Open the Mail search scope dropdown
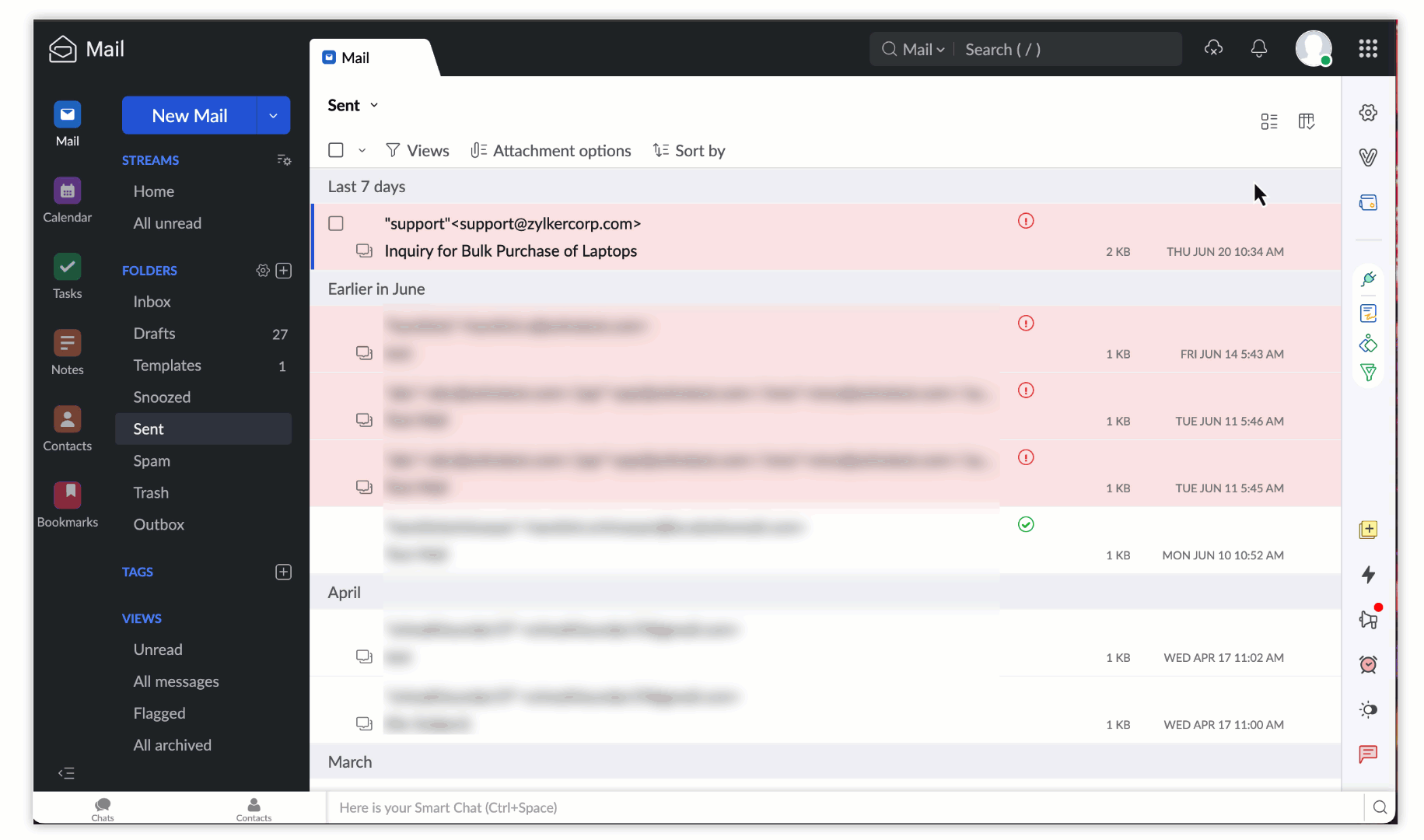Viewport: 1424px width, 840px height. tap(923, 49)
